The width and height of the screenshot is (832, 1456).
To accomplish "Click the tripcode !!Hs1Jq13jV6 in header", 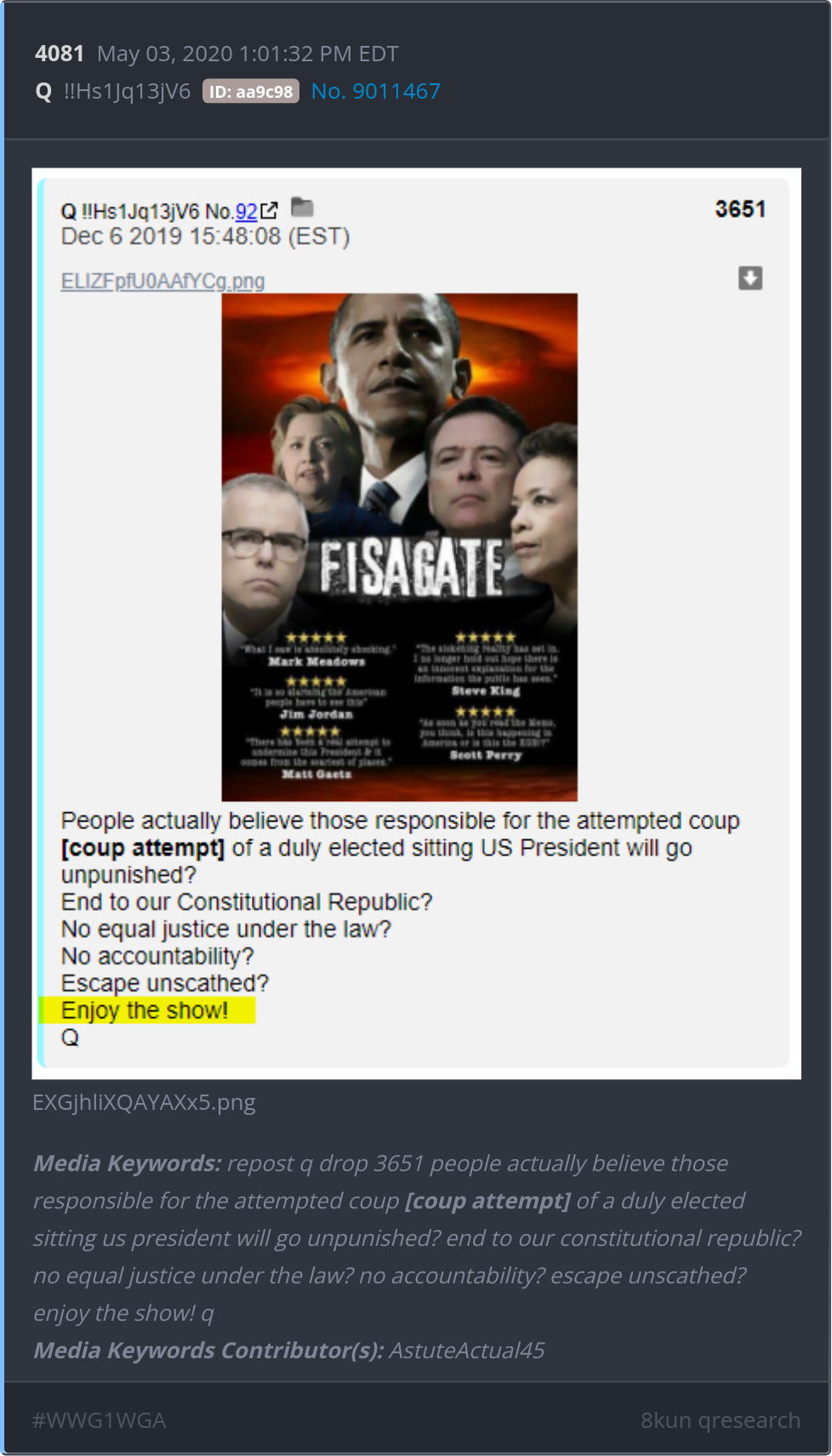I will pos(127,91).
